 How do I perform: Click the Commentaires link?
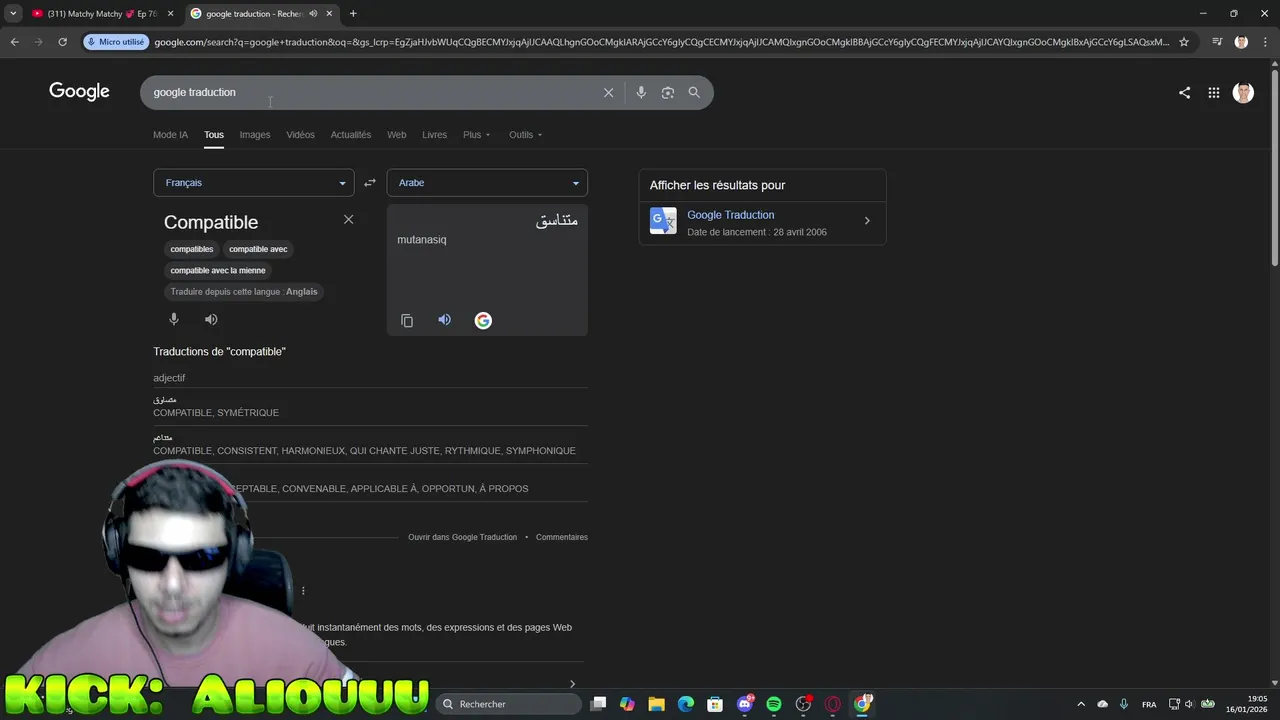(x=562, y=537)
